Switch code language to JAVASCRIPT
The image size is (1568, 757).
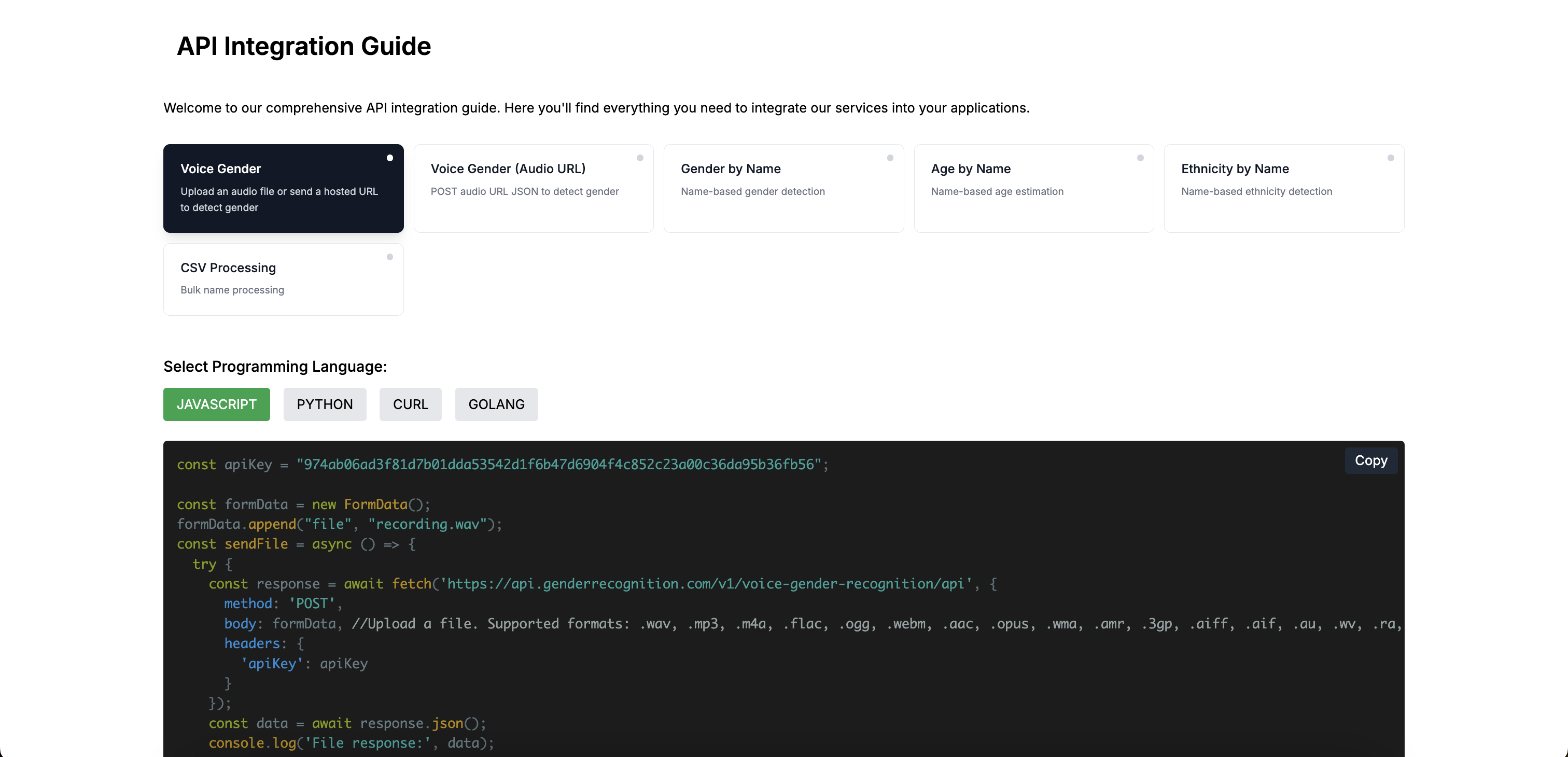216,404
